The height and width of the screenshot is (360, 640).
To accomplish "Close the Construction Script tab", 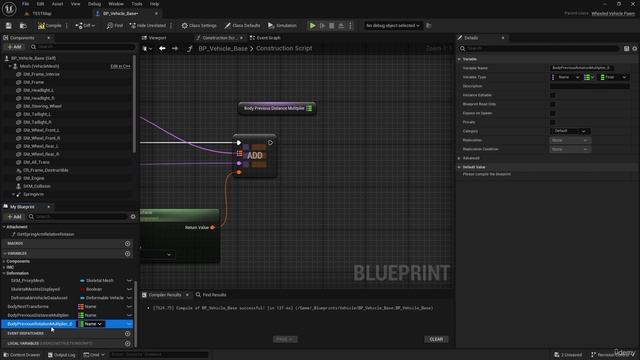I will 241,38.
